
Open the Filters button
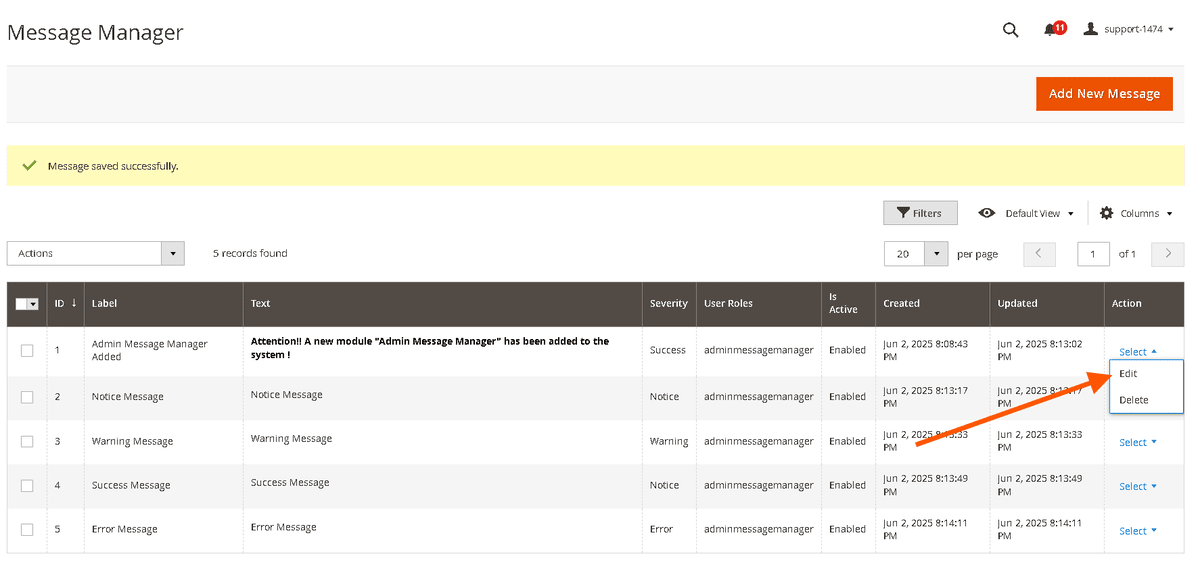[919, 213]
